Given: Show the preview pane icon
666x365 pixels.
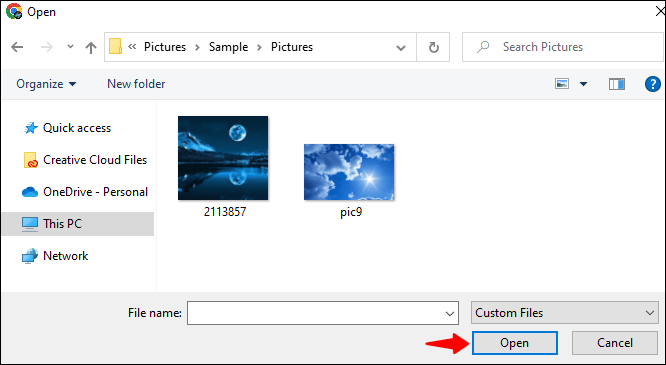Looking at the screenshot, I should click(617, 84).
